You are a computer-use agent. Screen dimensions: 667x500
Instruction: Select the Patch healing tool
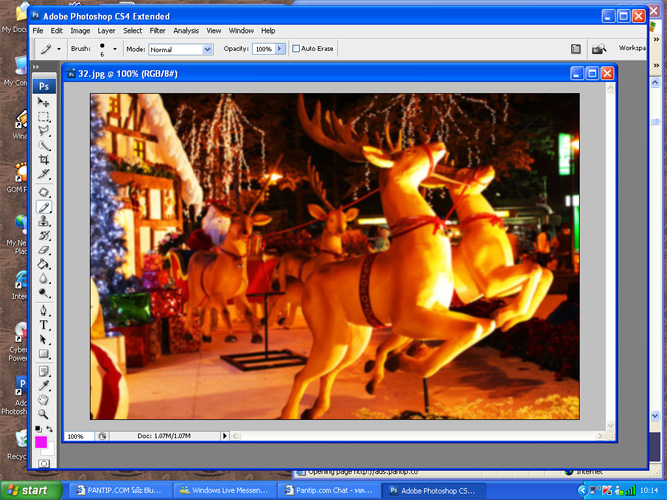43,192
